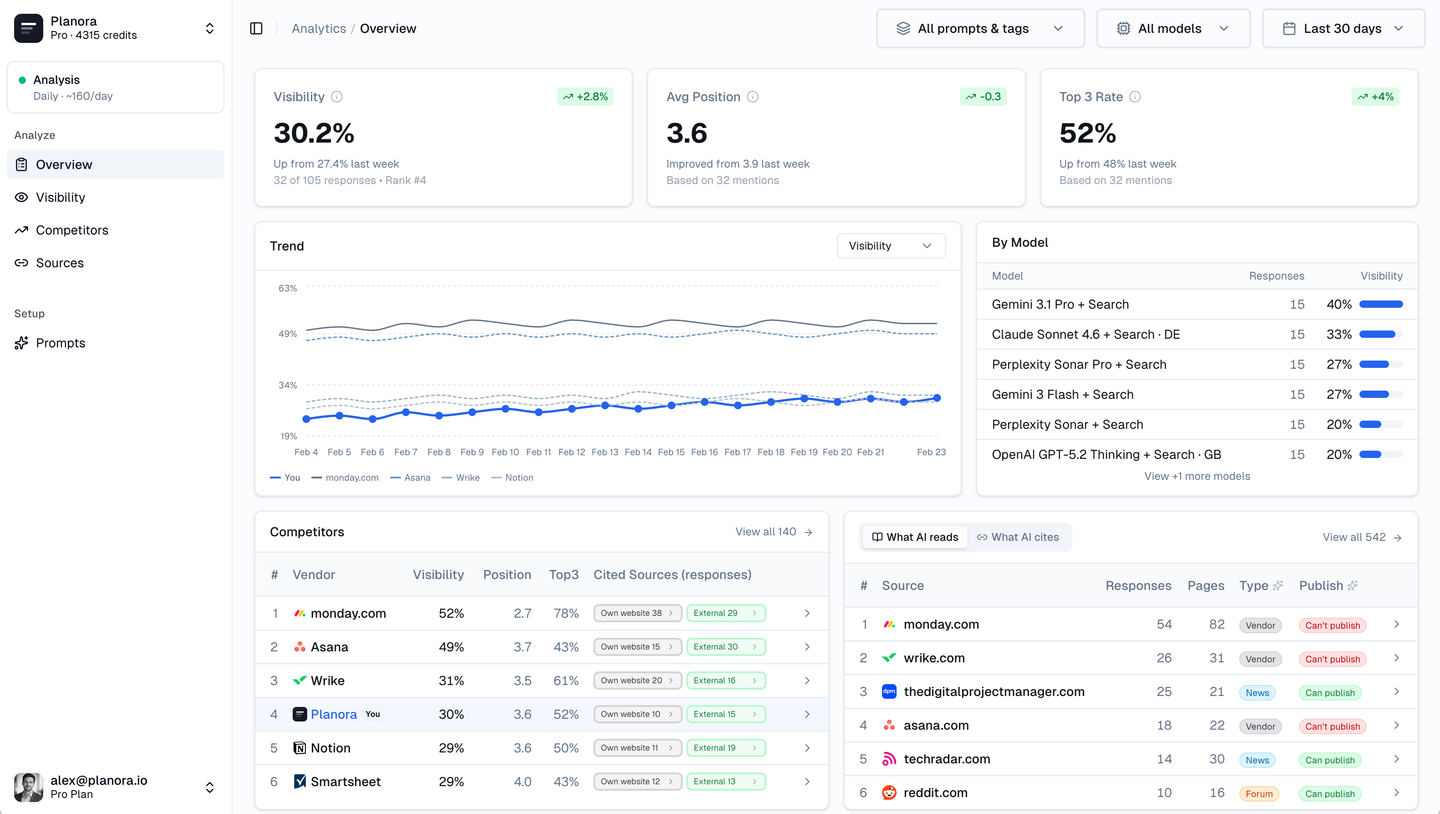
Task: Collapse the sidebar with the panel icon
Action: point(256,28)
